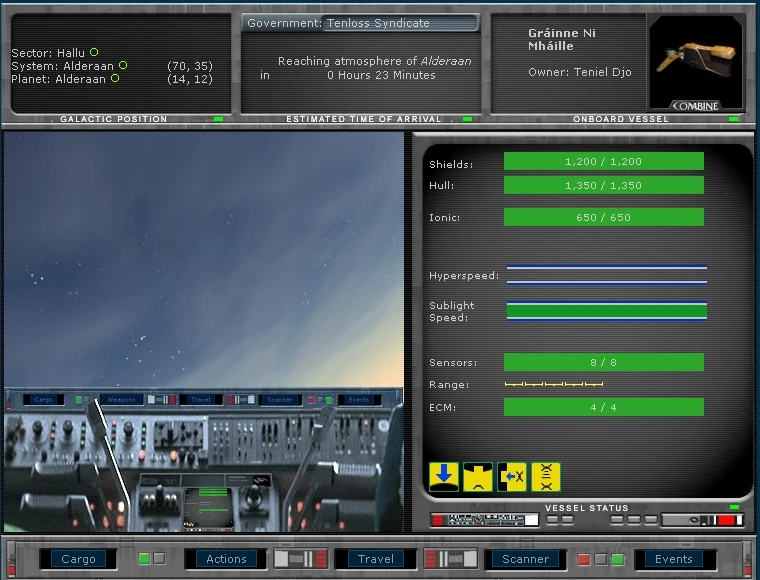Click the yellow icon with two X marks

tap(546, 477)
